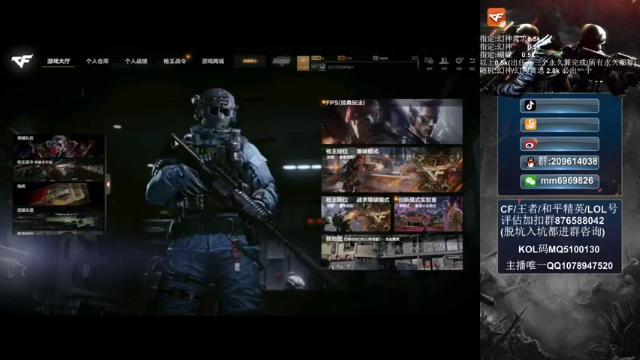Click the text KOL码MQ5100130
Viewport: 640px width, 360px height.
(x=559, y=249)
